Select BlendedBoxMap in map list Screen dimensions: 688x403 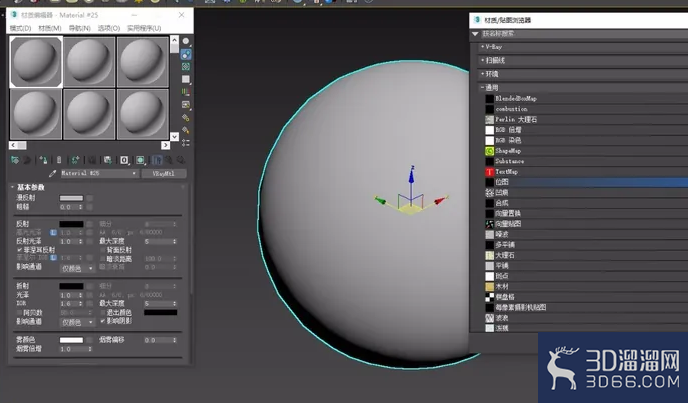(584, 98)
